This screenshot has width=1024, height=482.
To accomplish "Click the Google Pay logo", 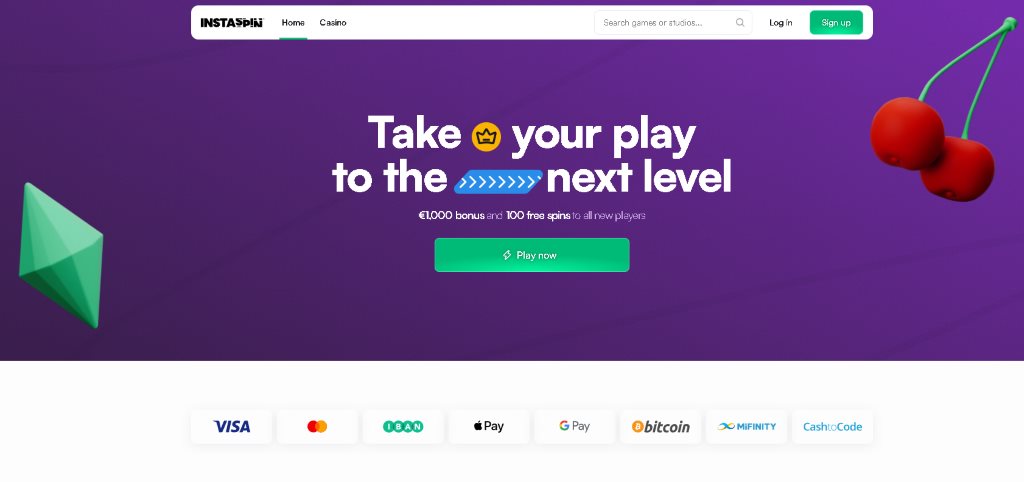I will click(x=575, y=426).
